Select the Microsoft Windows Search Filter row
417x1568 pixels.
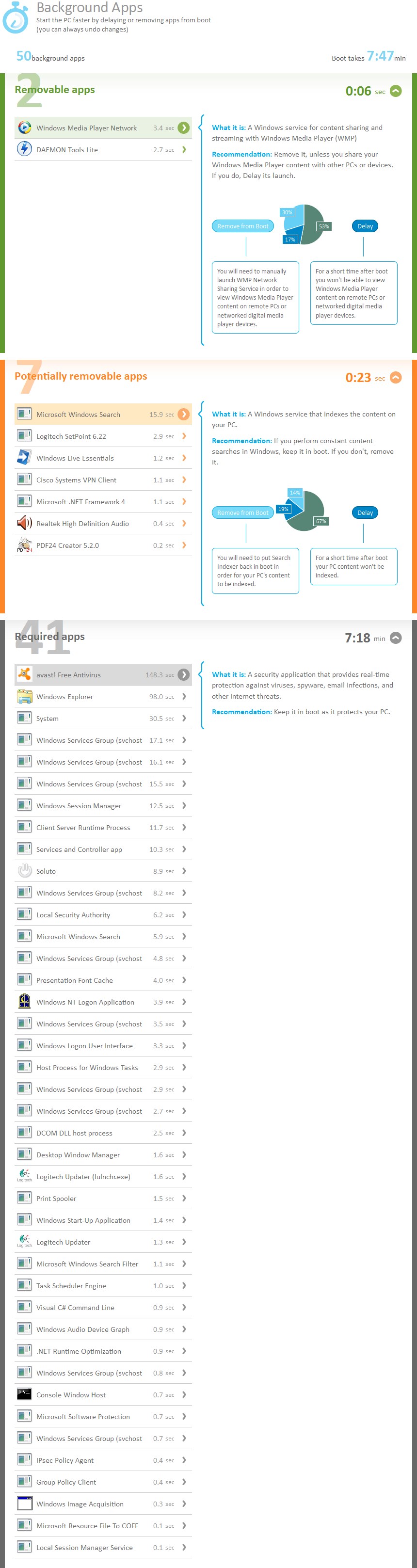coord(103,1264)
